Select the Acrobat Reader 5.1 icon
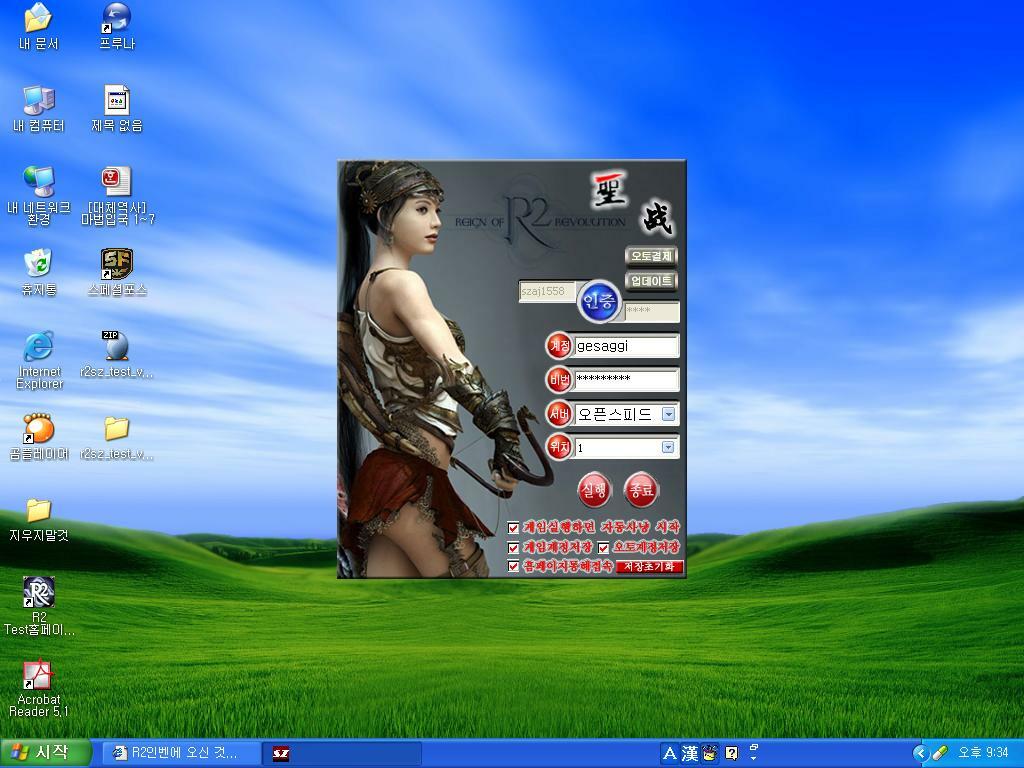The height and width of the screenshot is (768, 1024). pyautogui.click(x=39, y=688)
